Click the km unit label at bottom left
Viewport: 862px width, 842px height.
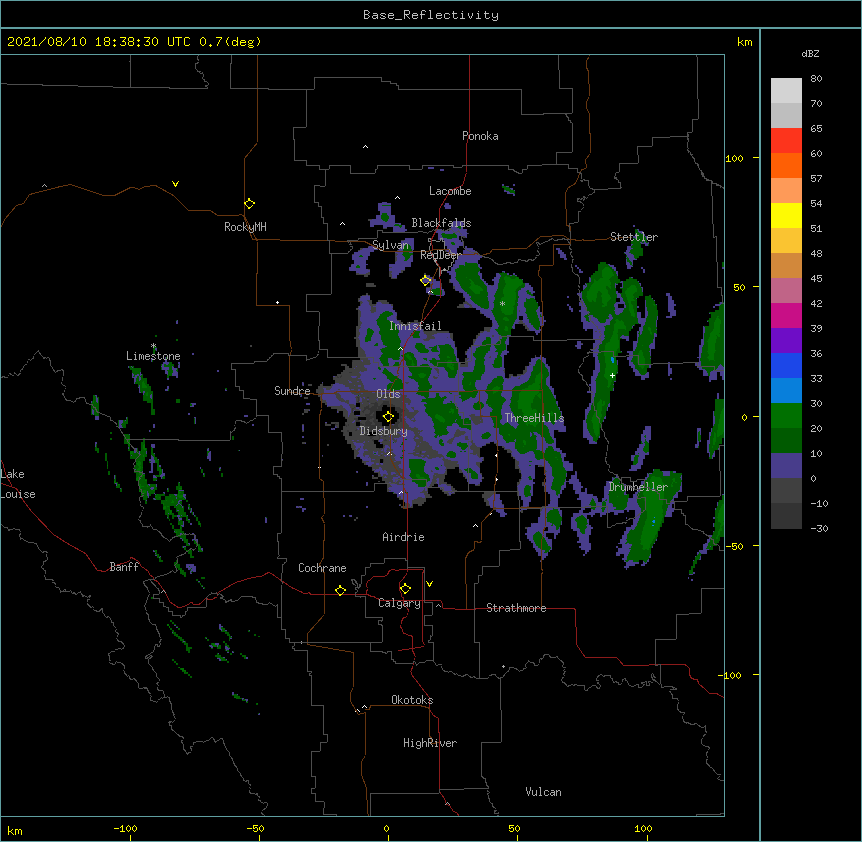point(15,831)
